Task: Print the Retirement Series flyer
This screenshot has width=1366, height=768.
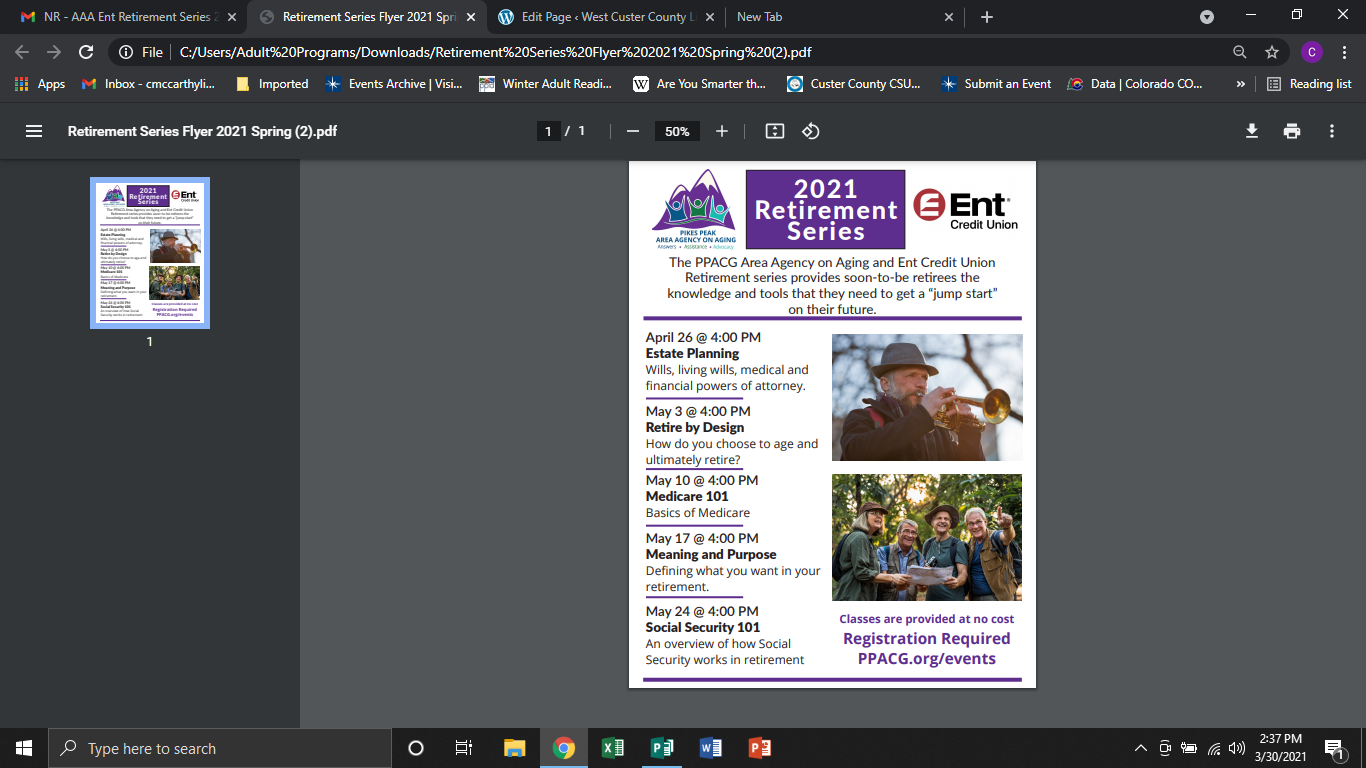Action: click(1292, 131)
